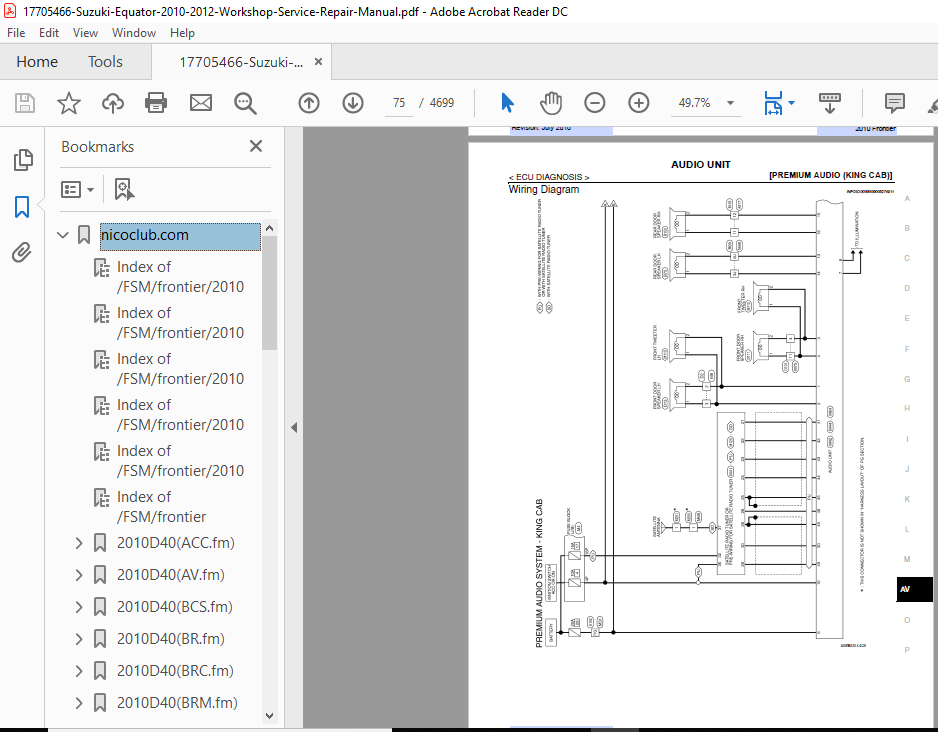
Task: Open the Edit menu
Action: [48, 33]
